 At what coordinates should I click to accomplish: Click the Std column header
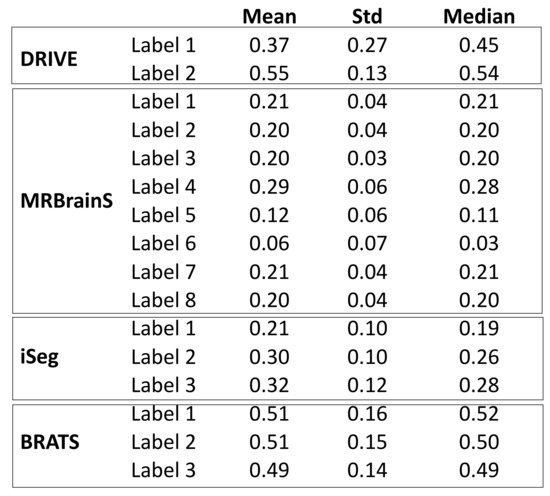pos(367,16)
